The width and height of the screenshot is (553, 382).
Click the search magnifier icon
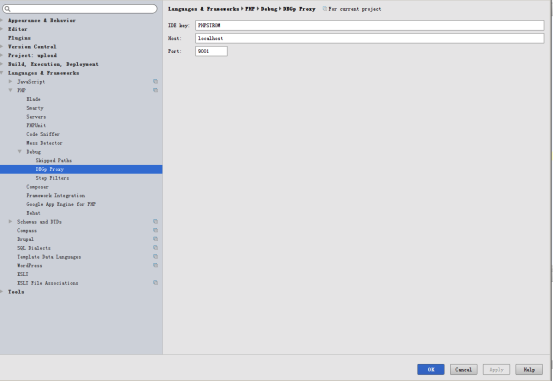pyautogui.click(x=7, y=9)
